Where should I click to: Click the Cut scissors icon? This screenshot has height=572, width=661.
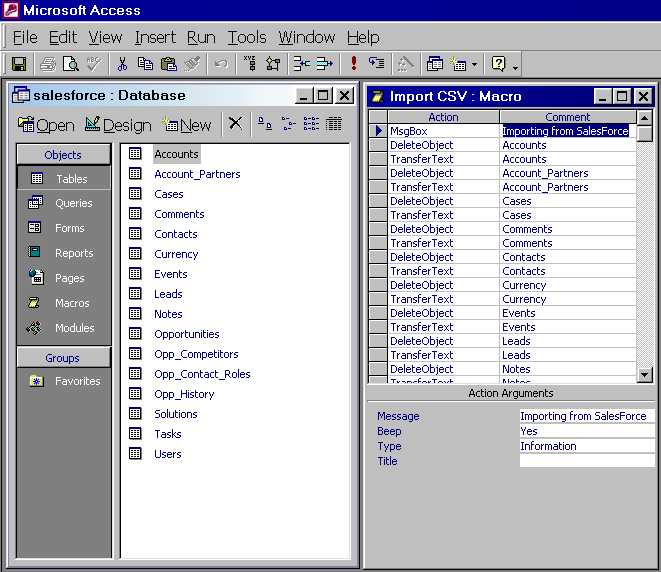click(122, 64)
